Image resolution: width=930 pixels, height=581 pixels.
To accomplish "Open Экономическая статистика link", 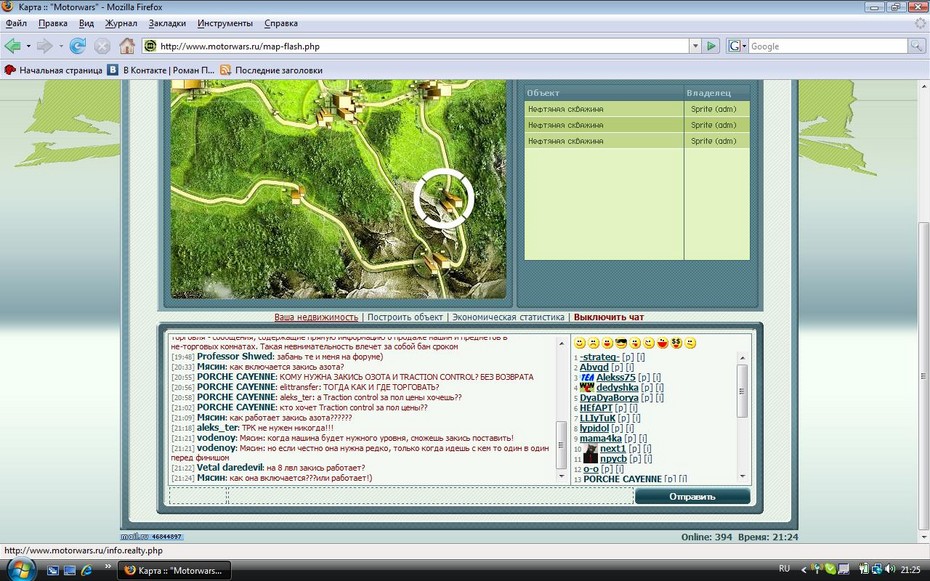I will [x=508, y=317].
